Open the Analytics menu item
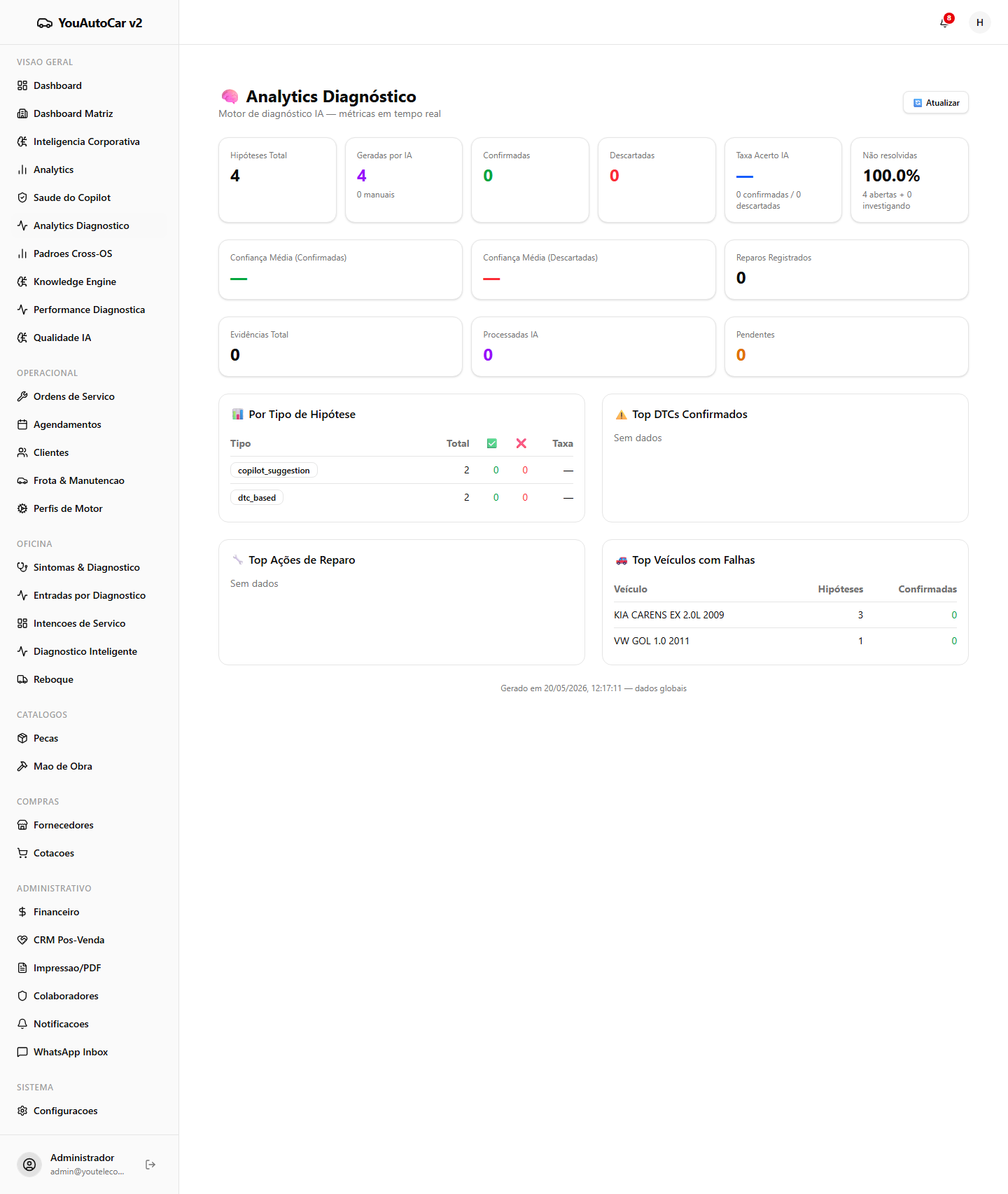 pos(89,169)
